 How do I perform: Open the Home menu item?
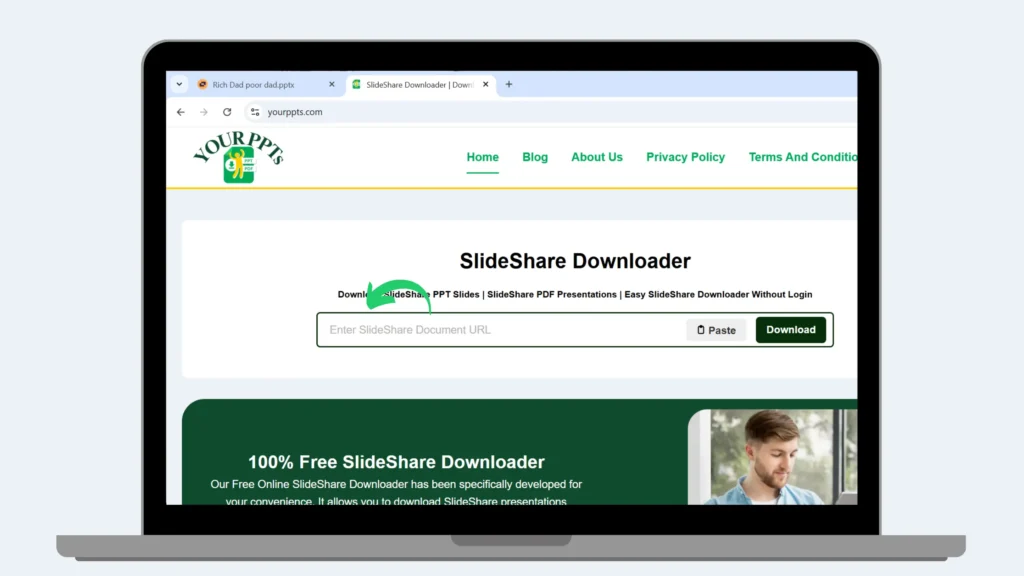[x=483, y=157]
